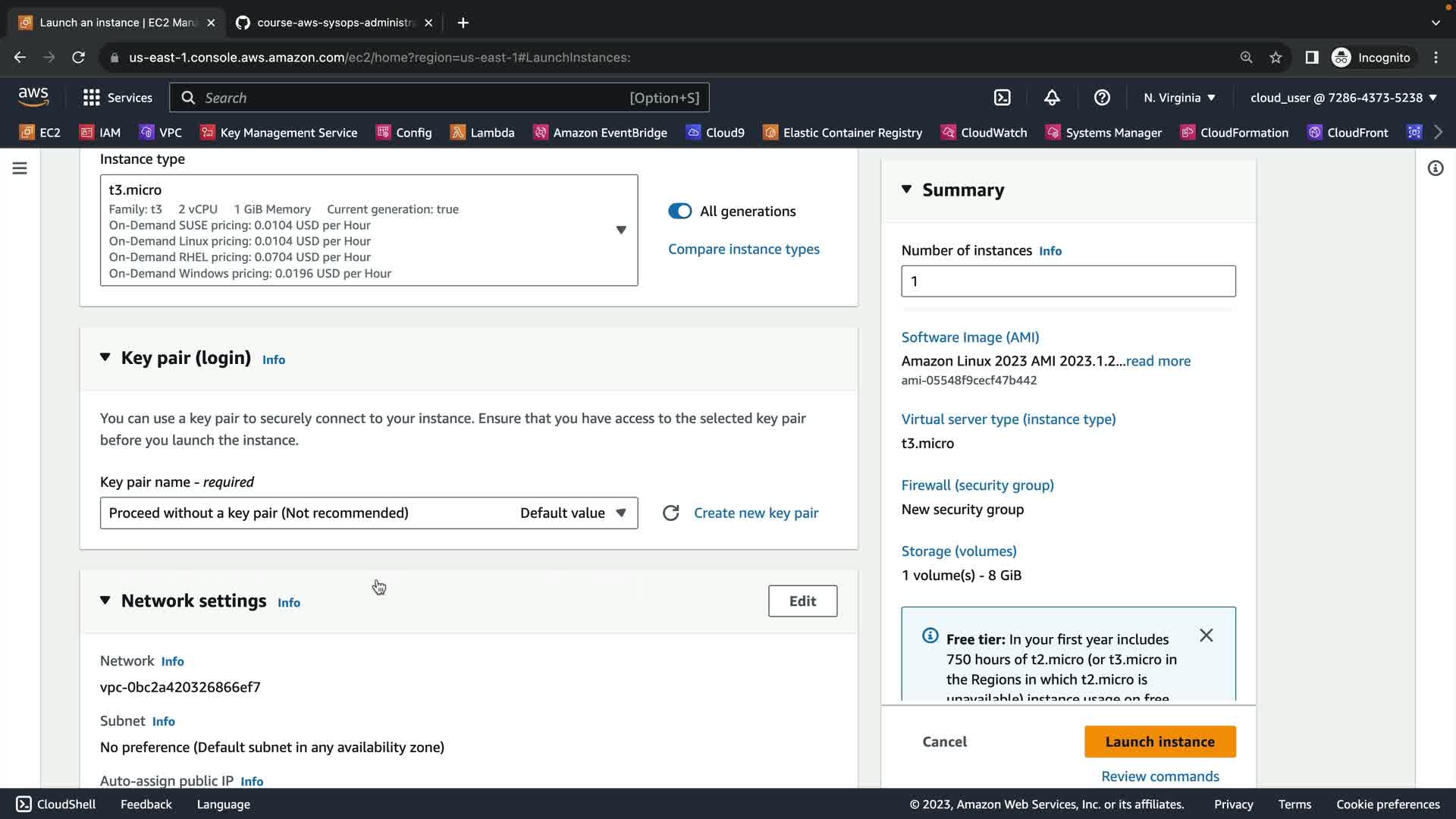Switch to the course-aws-sysops GitHub tab
This screenshot has width=1456, height=819.
pyautogui.click(x=334, y=23)
